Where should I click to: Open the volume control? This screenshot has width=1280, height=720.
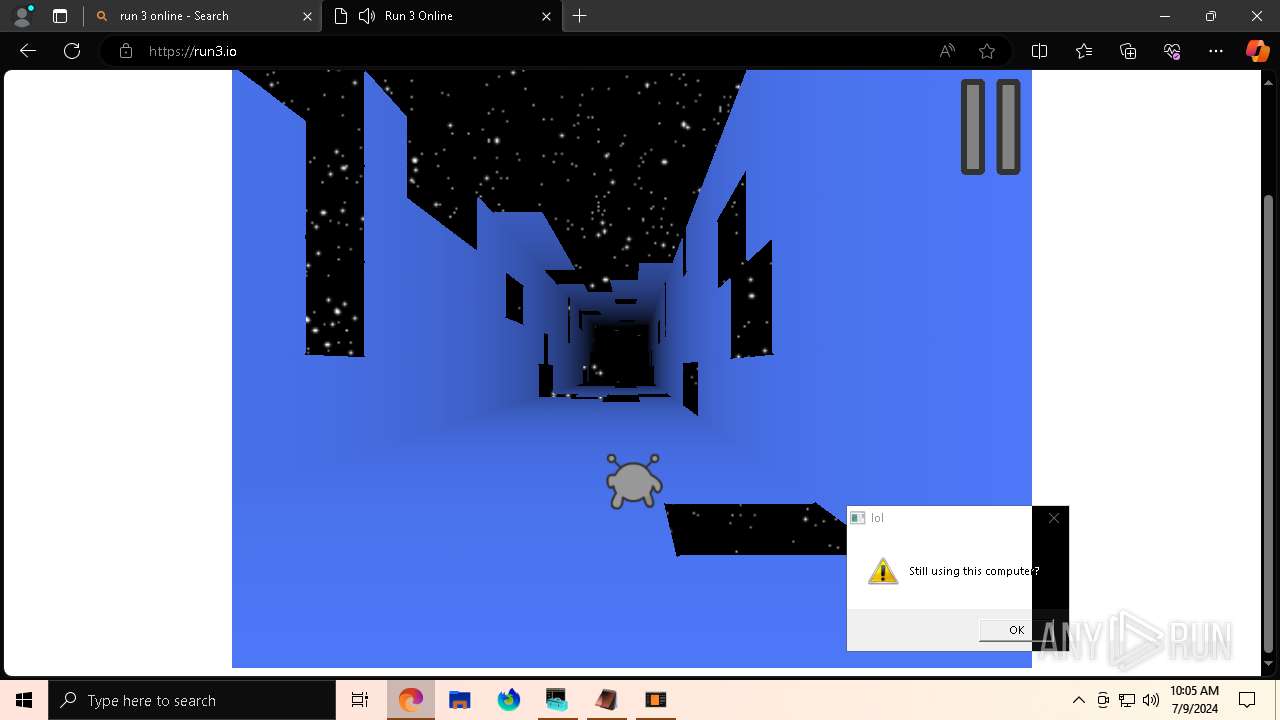point(1151,700)
